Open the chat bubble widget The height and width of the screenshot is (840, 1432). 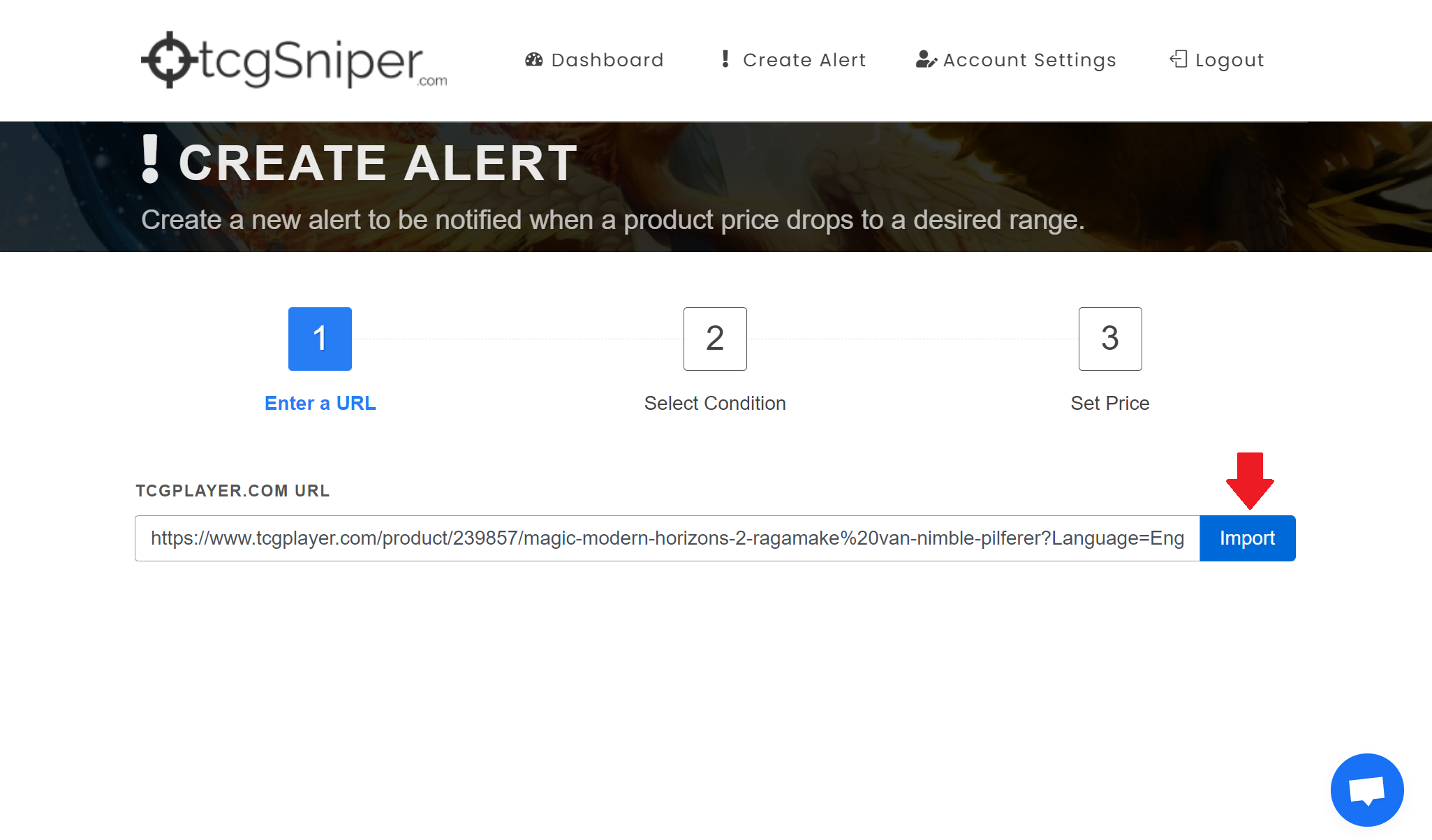click(1367, 790)
